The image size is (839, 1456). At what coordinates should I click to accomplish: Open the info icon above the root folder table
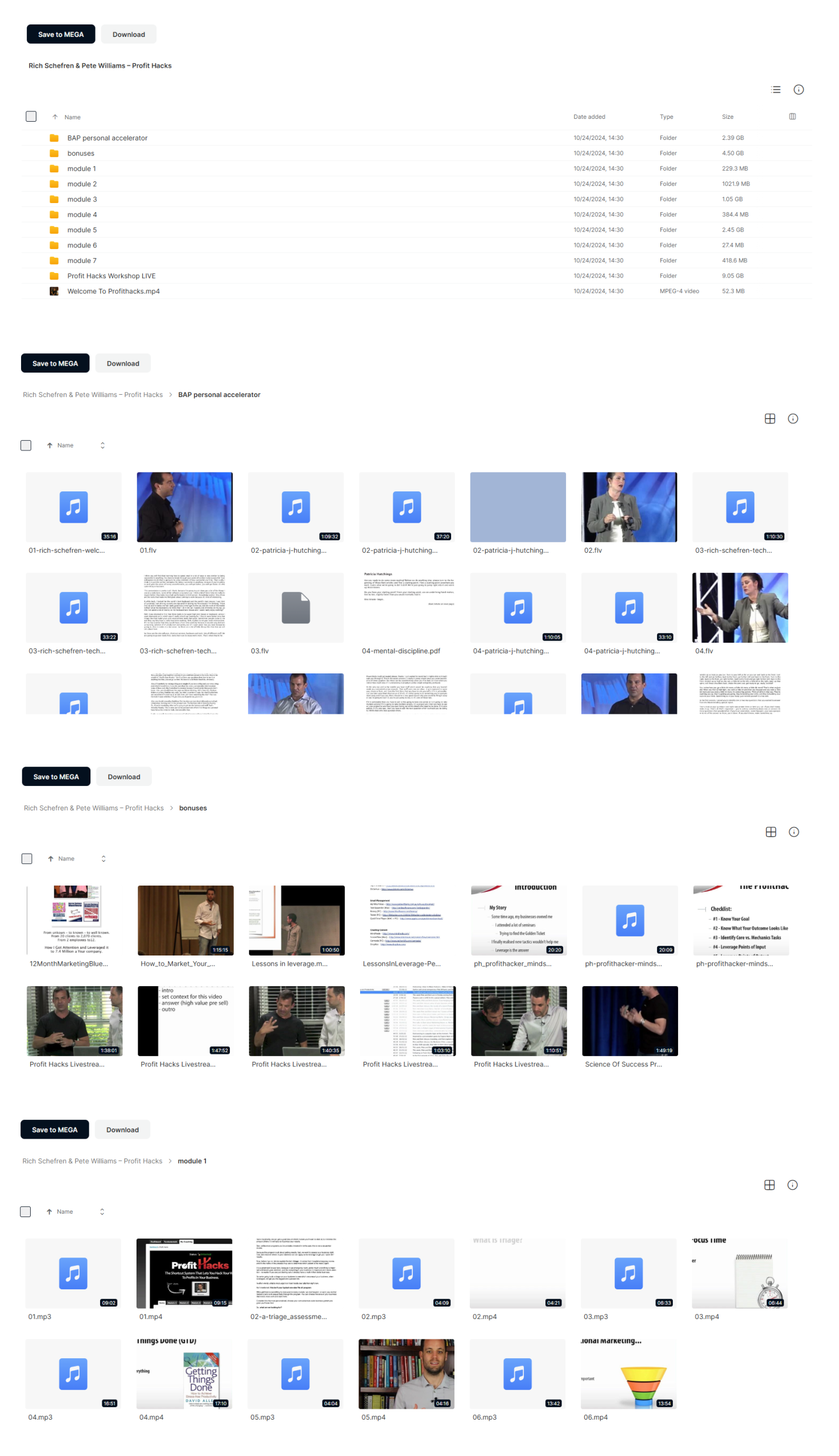[x=798, y=89]
